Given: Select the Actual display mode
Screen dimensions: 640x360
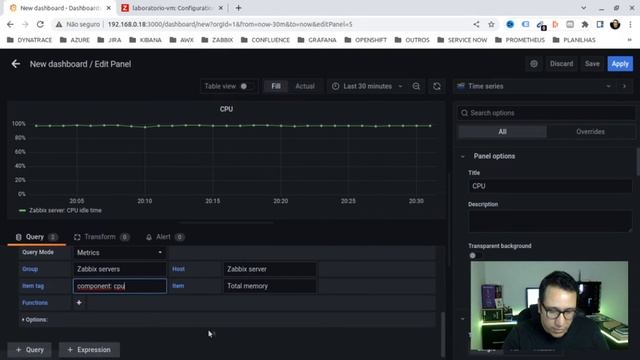Looking at the screenshot, I should click(305, 86).
